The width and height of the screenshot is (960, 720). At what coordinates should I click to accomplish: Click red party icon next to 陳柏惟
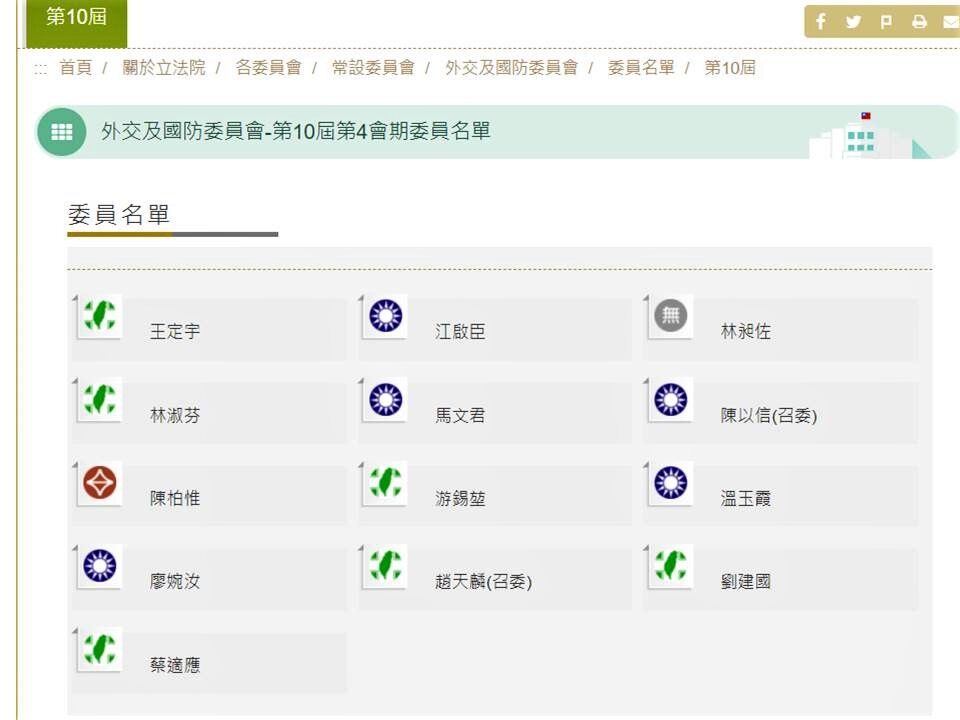pos(100,482)
